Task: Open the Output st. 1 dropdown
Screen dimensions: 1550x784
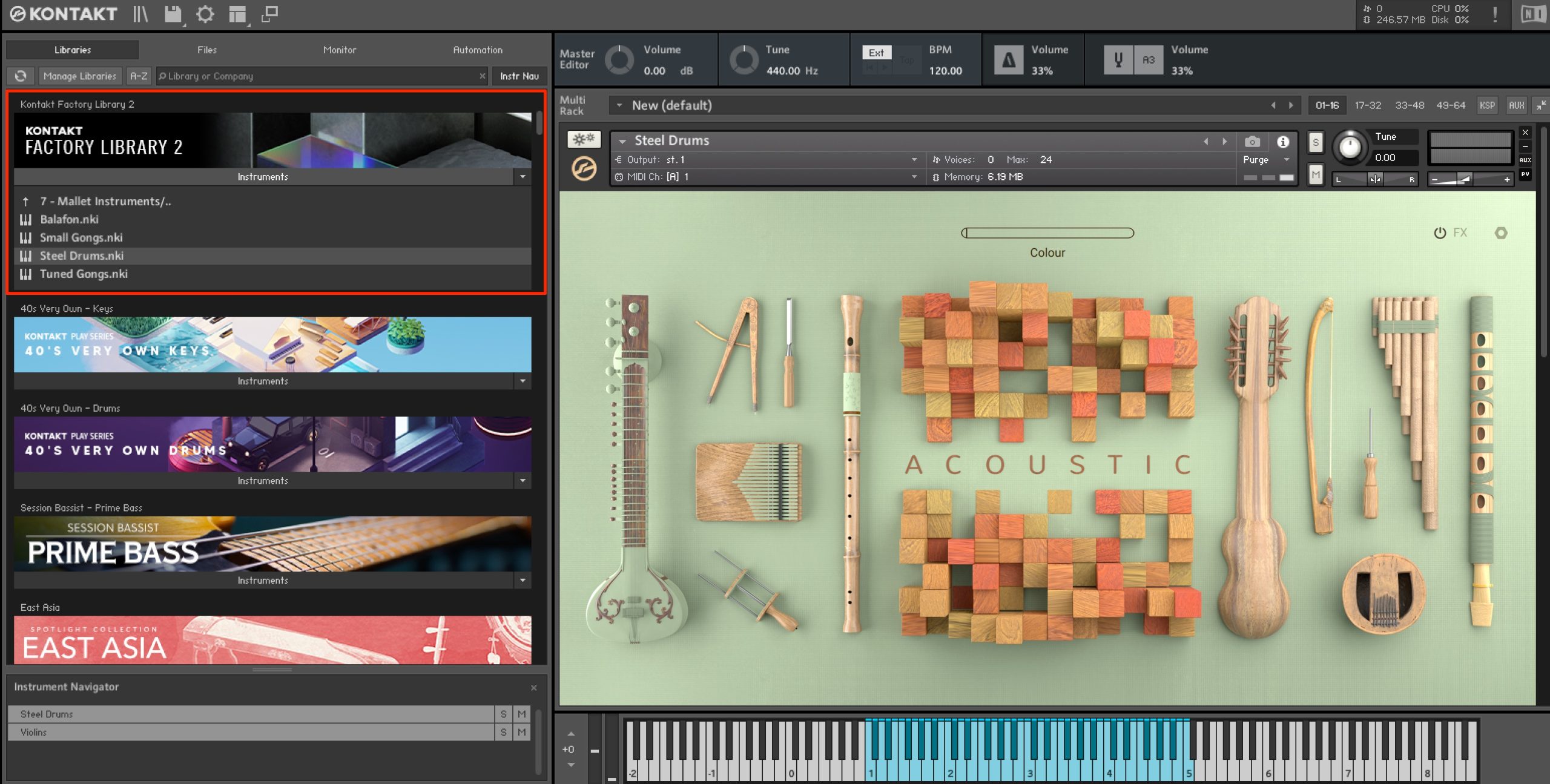Action: [x=914, y=160]
